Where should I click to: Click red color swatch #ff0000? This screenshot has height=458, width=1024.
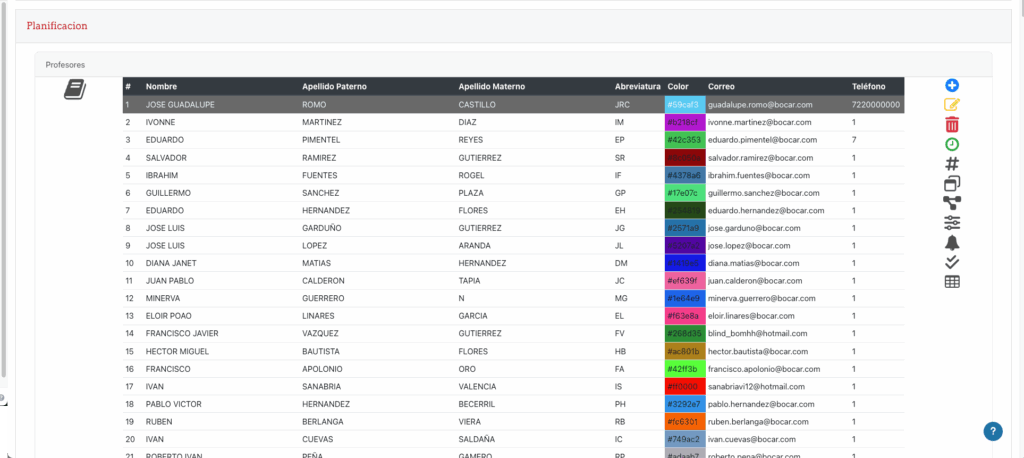684,387
